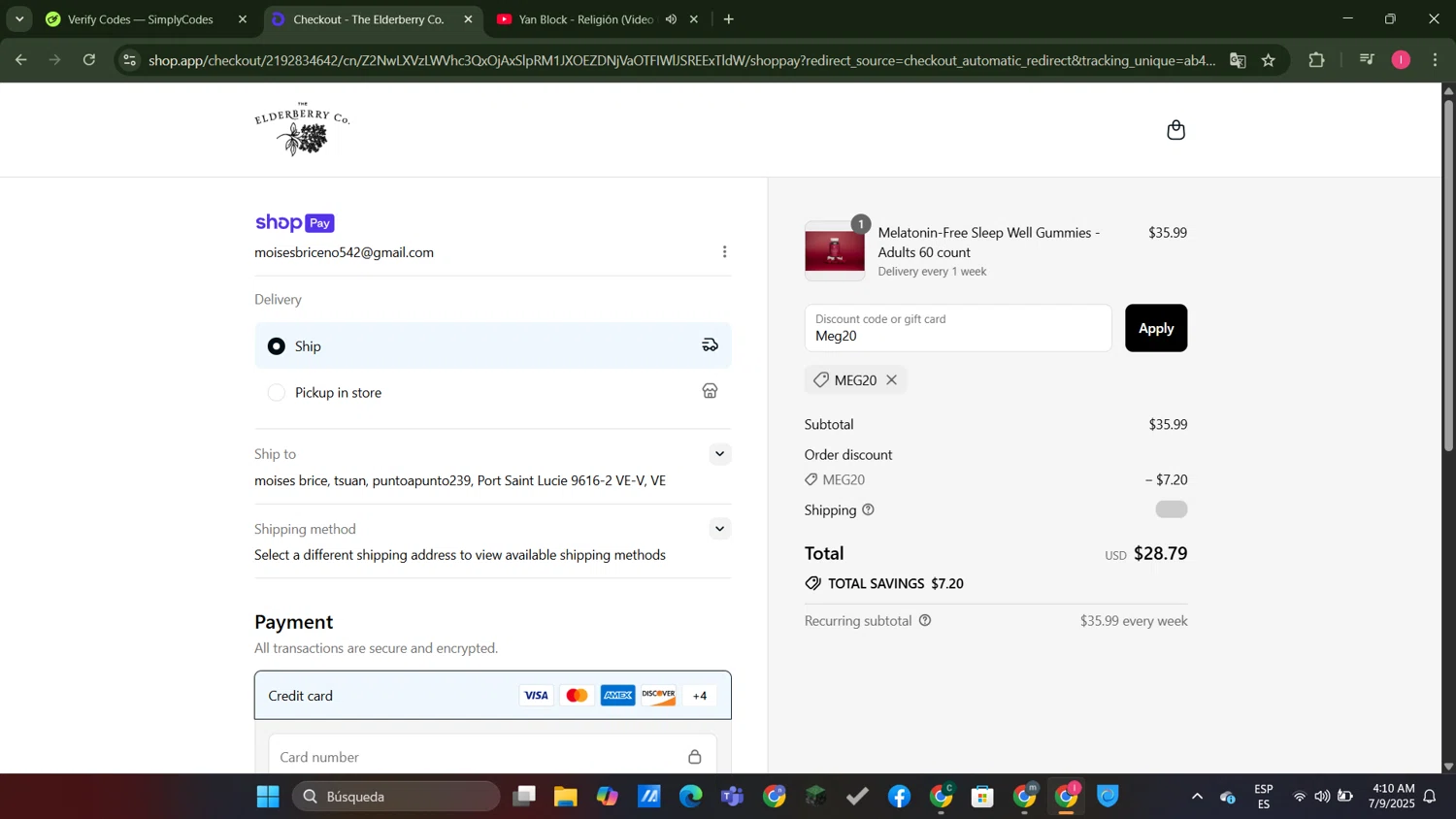Select Pickup in store option
This screenshot has width=1456, height=819.
click(x=492, y=392)
